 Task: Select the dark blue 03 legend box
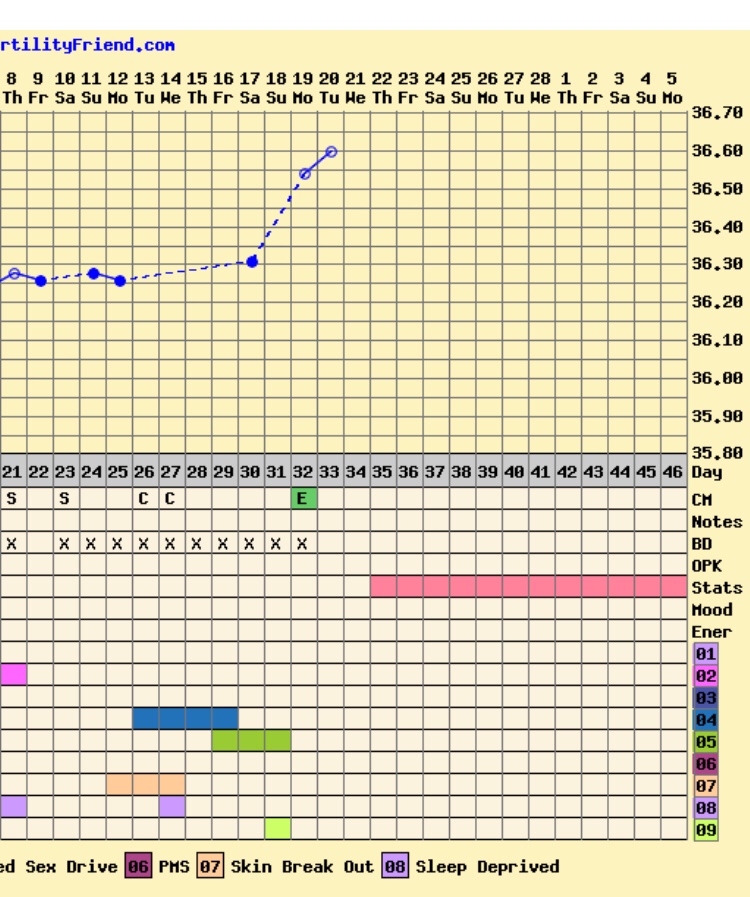coord(706,698)
